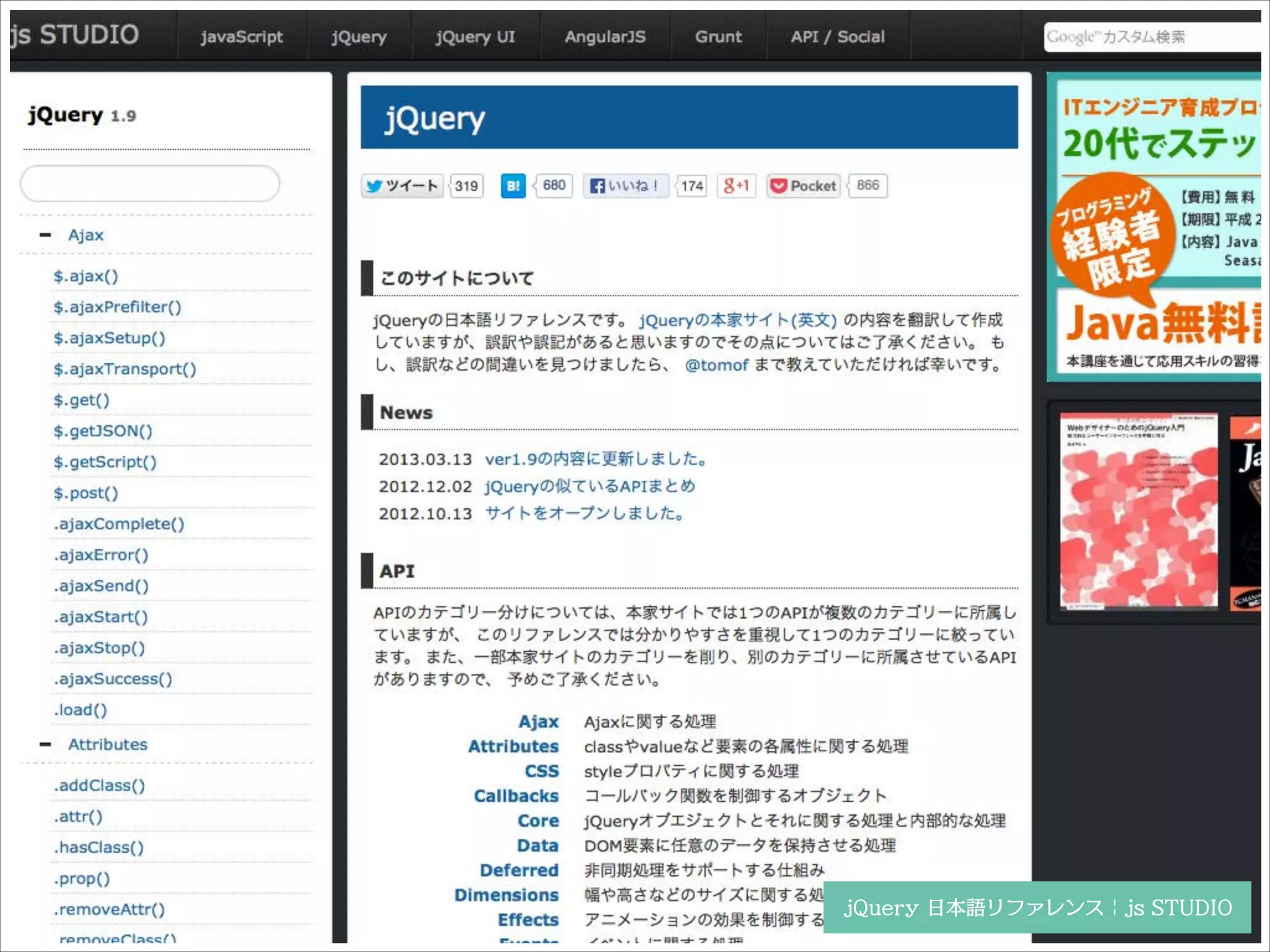
Task: Open news link ver1.9の内容に更新しました
Action: 596,459
